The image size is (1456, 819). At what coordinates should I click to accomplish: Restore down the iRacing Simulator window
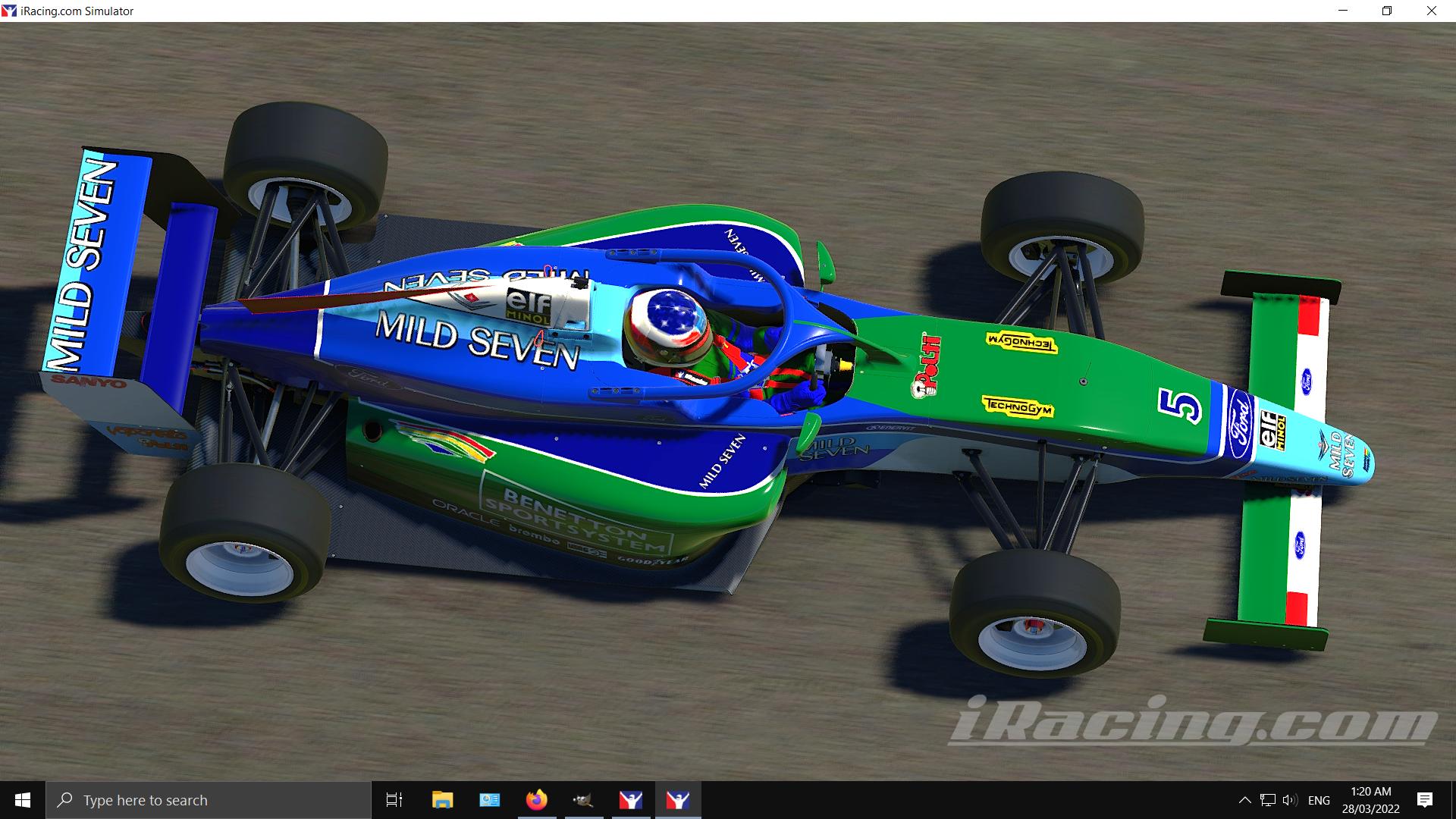coord(1387,11)
